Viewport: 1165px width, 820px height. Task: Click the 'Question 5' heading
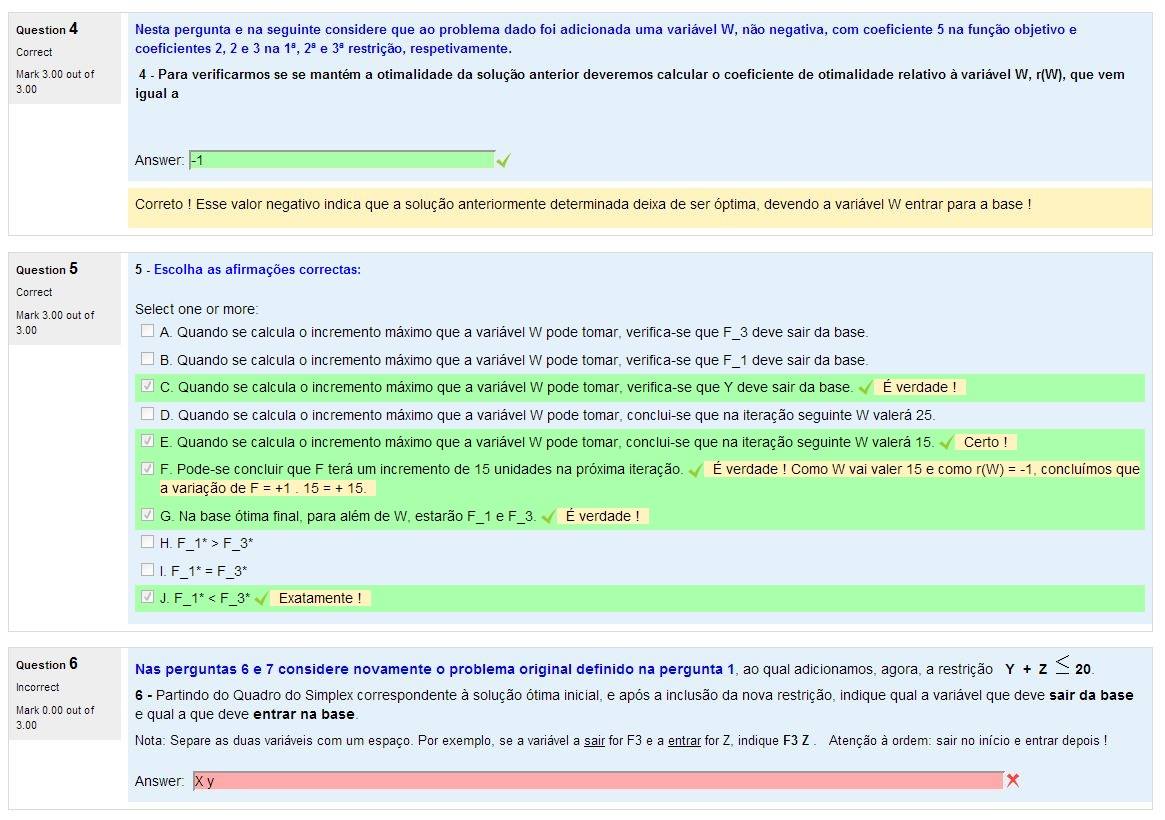coord(47,269)
